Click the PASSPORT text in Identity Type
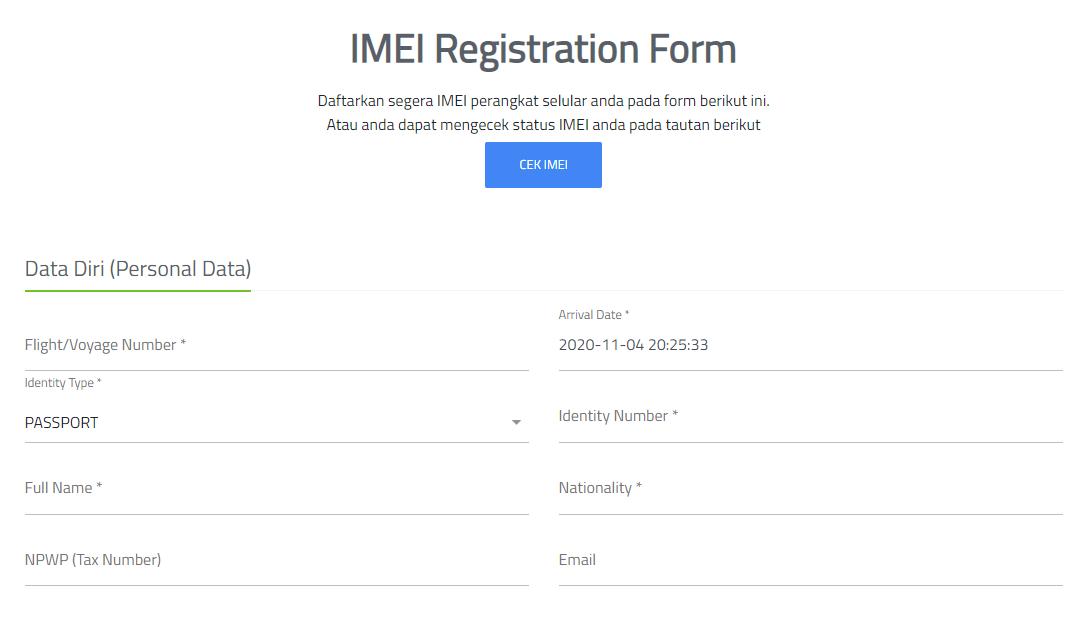 (61, 422)
